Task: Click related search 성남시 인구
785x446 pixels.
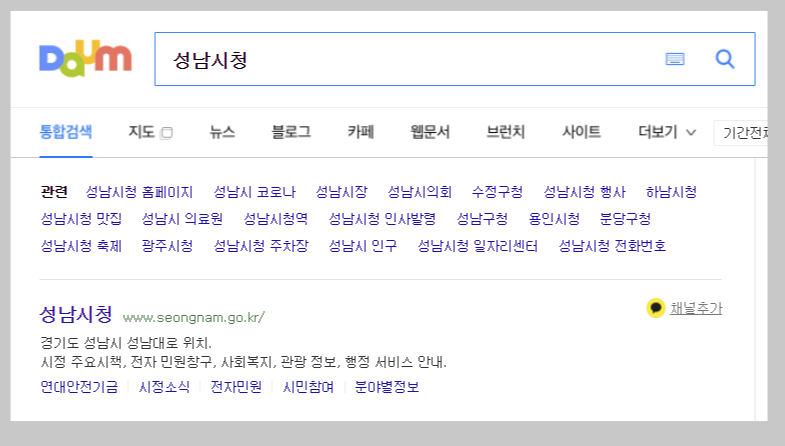Action: 362,246
